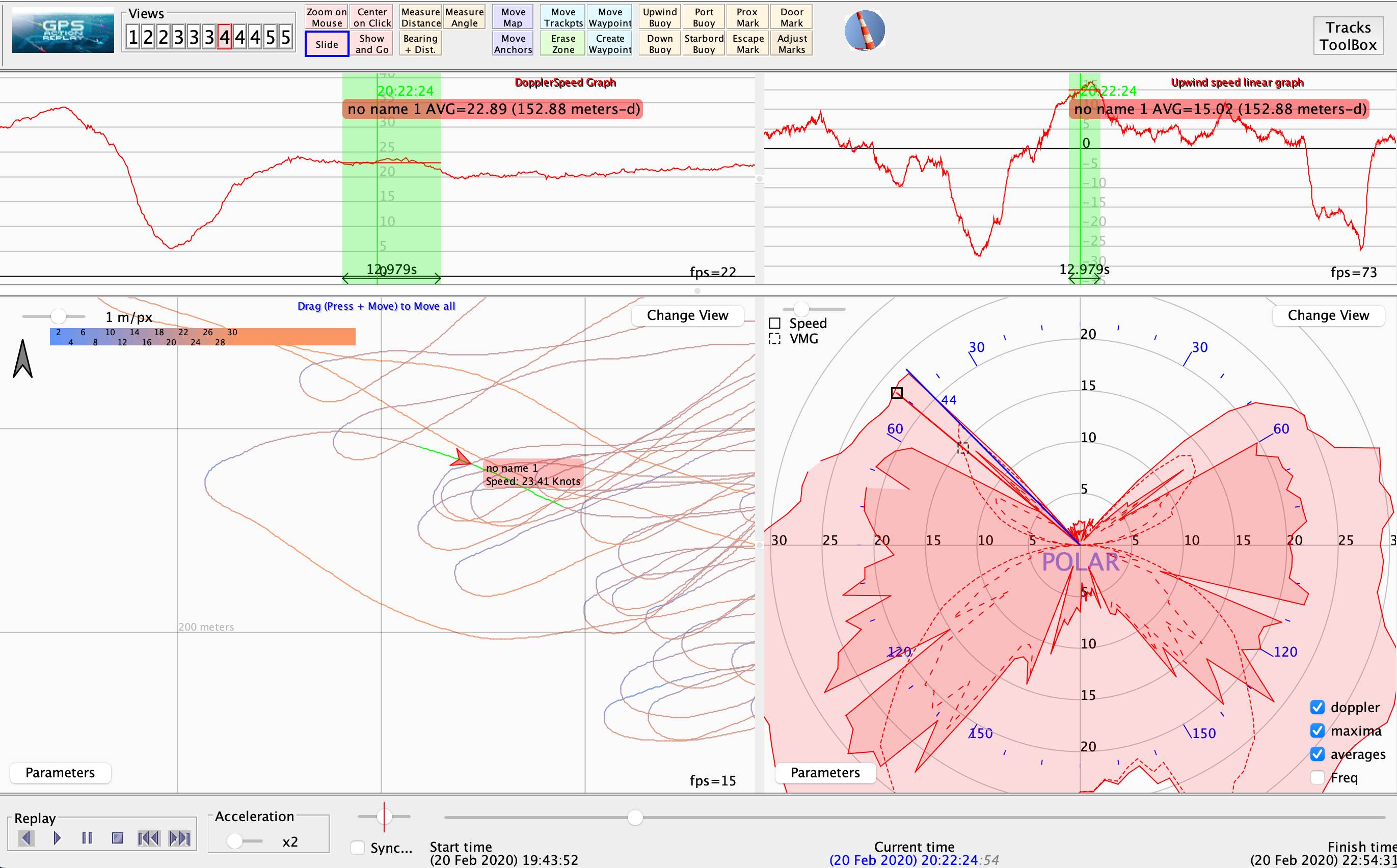Switch to view 1

coord(132,37)
